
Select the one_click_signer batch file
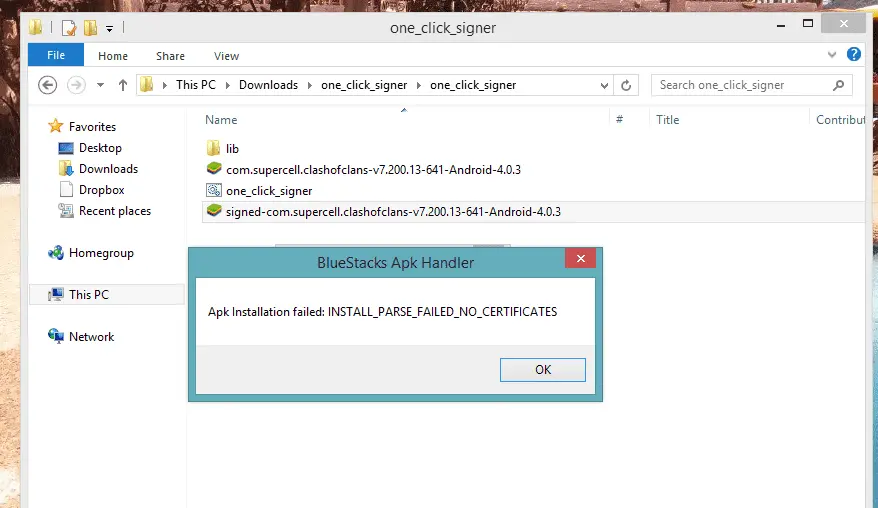269,191
